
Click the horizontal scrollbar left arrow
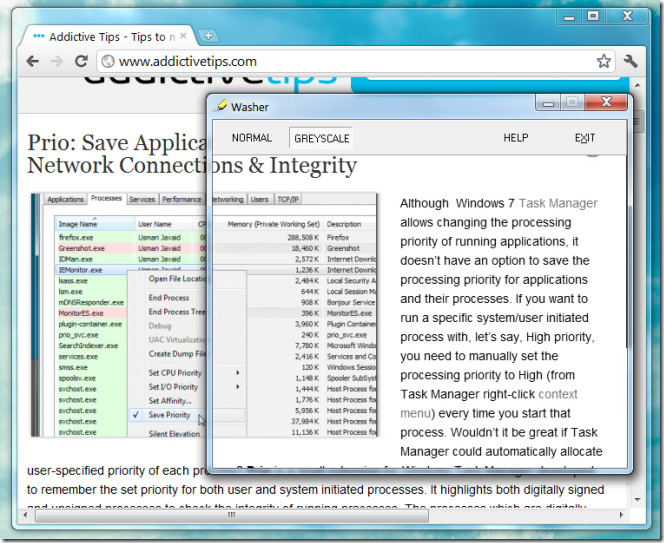tap(25, 515)
